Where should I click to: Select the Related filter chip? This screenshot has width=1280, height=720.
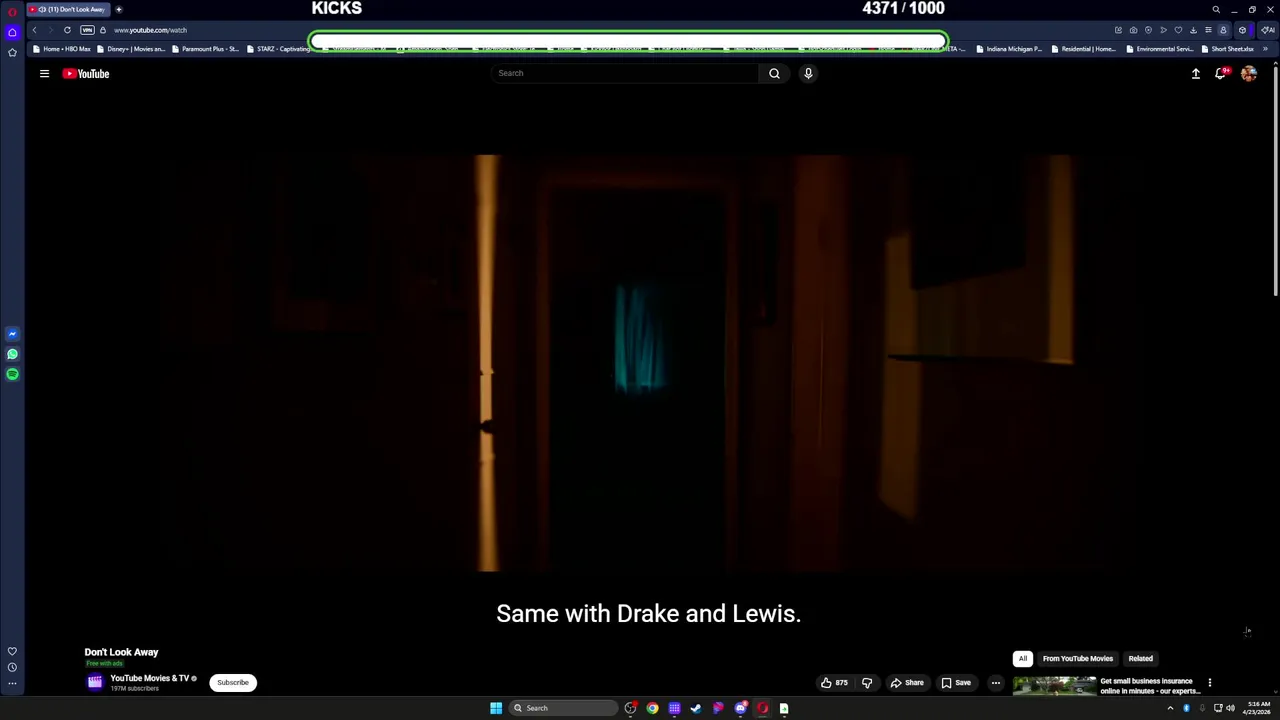[1140, 658]
